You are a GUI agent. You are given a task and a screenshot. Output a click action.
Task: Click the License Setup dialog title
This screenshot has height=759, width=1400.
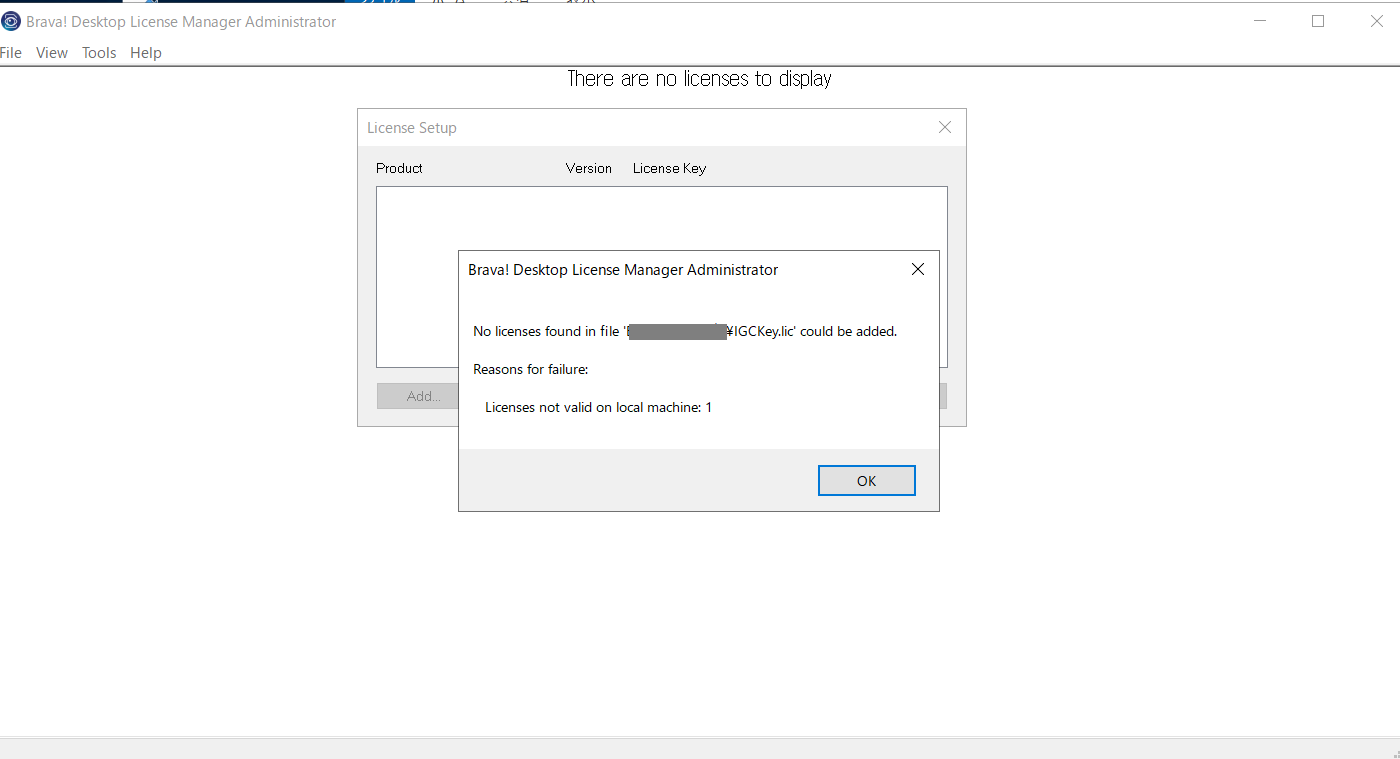(411, 128)
